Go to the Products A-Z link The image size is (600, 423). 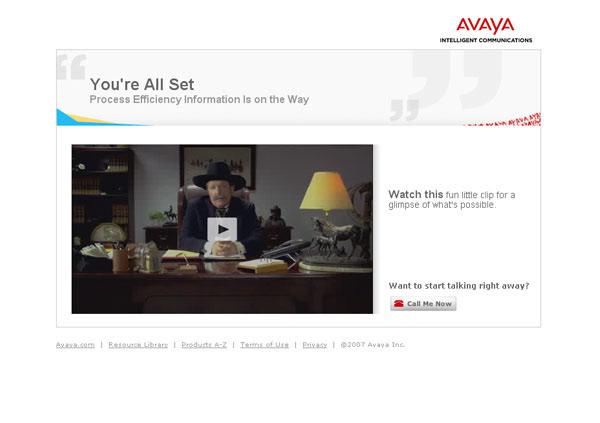coord(204,345)
